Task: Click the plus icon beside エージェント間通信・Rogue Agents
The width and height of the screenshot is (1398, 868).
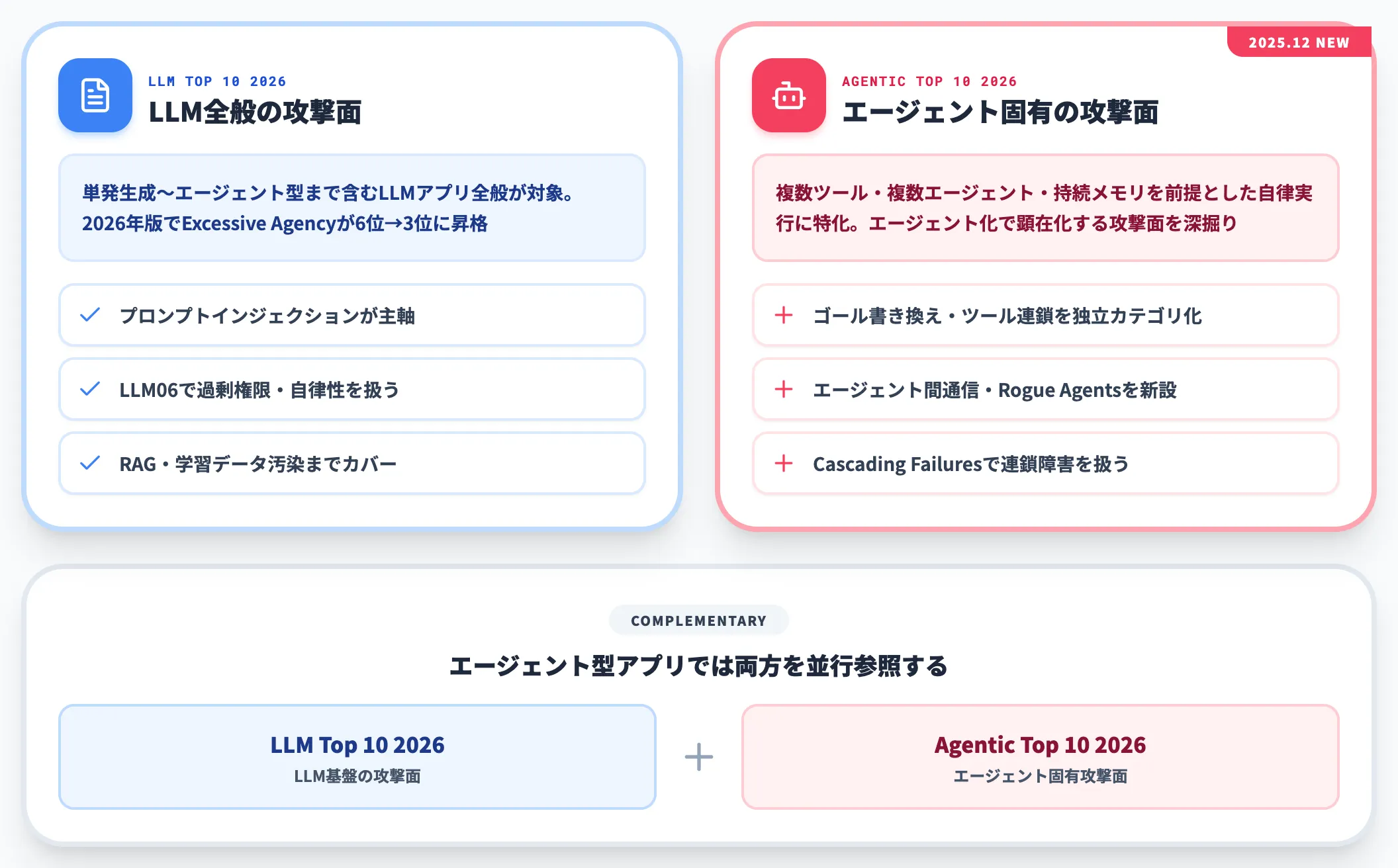Action: pos(784,389)
